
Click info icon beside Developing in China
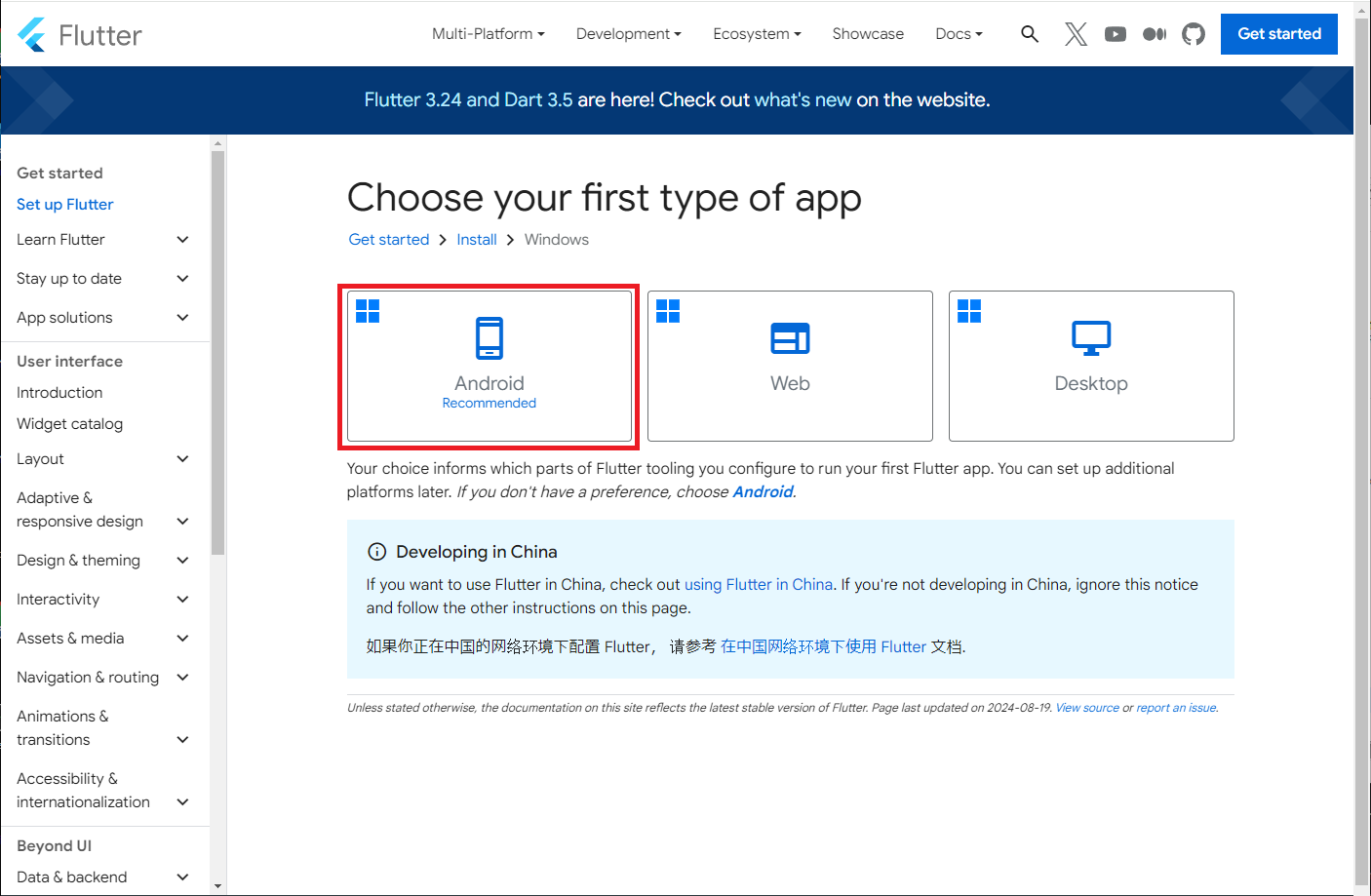tap(376, 552)
